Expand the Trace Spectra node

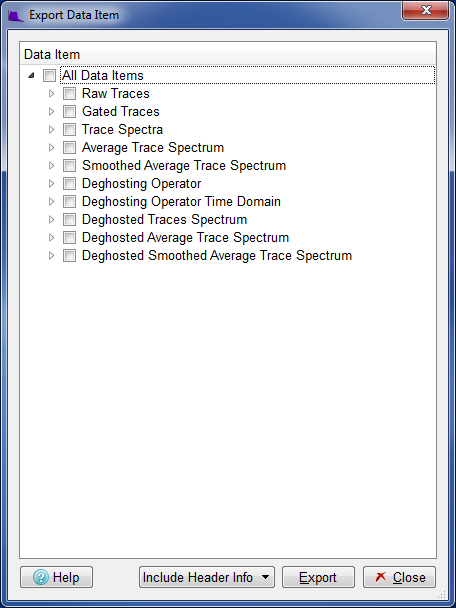[51, 130]
